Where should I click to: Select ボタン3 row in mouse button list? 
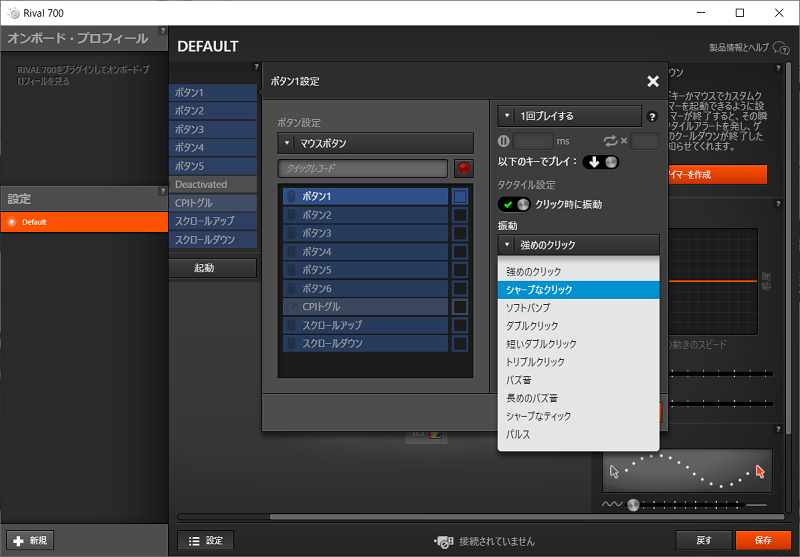pyautogui.click(x=365, y=233)
